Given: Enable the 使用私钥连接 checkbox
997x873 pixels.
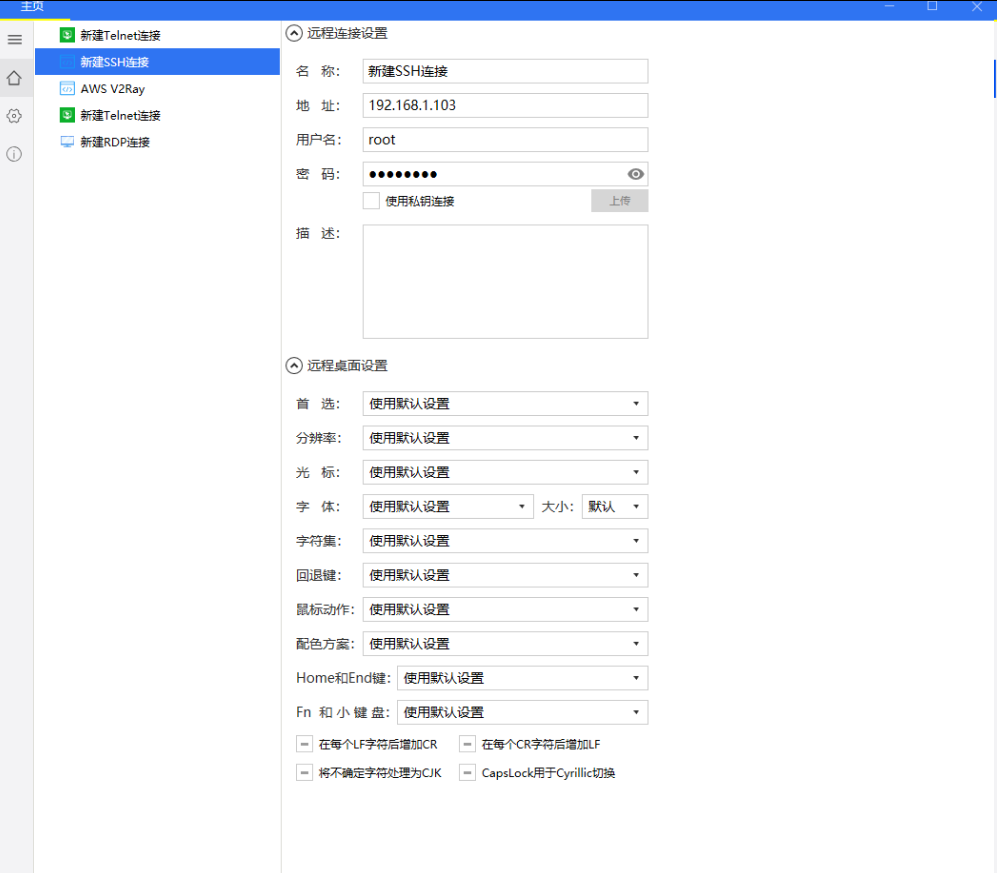Looking at the screenshot, I should (x=369, y=200).
